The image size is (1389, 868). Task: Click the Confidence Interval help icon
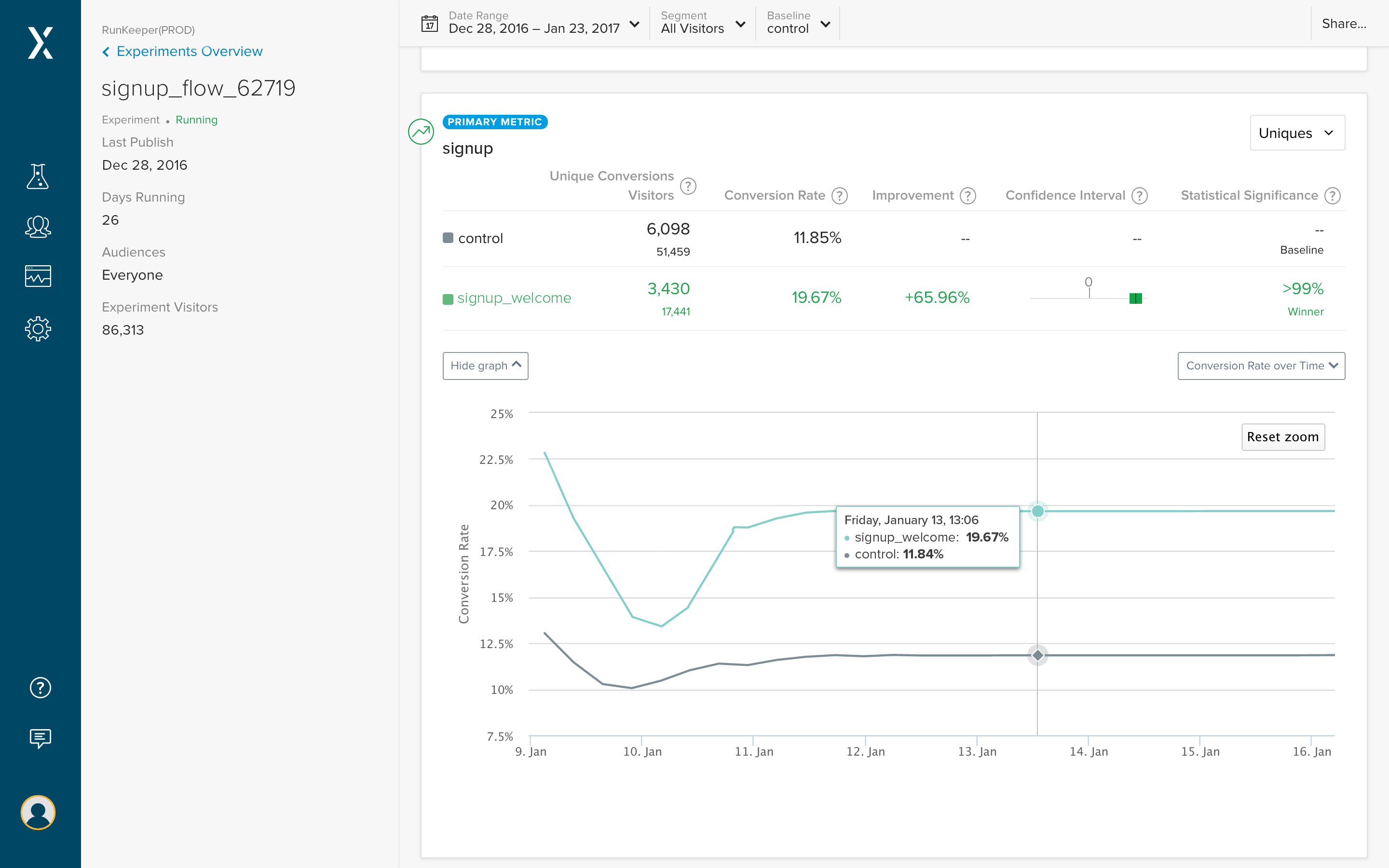point(1139,196)
